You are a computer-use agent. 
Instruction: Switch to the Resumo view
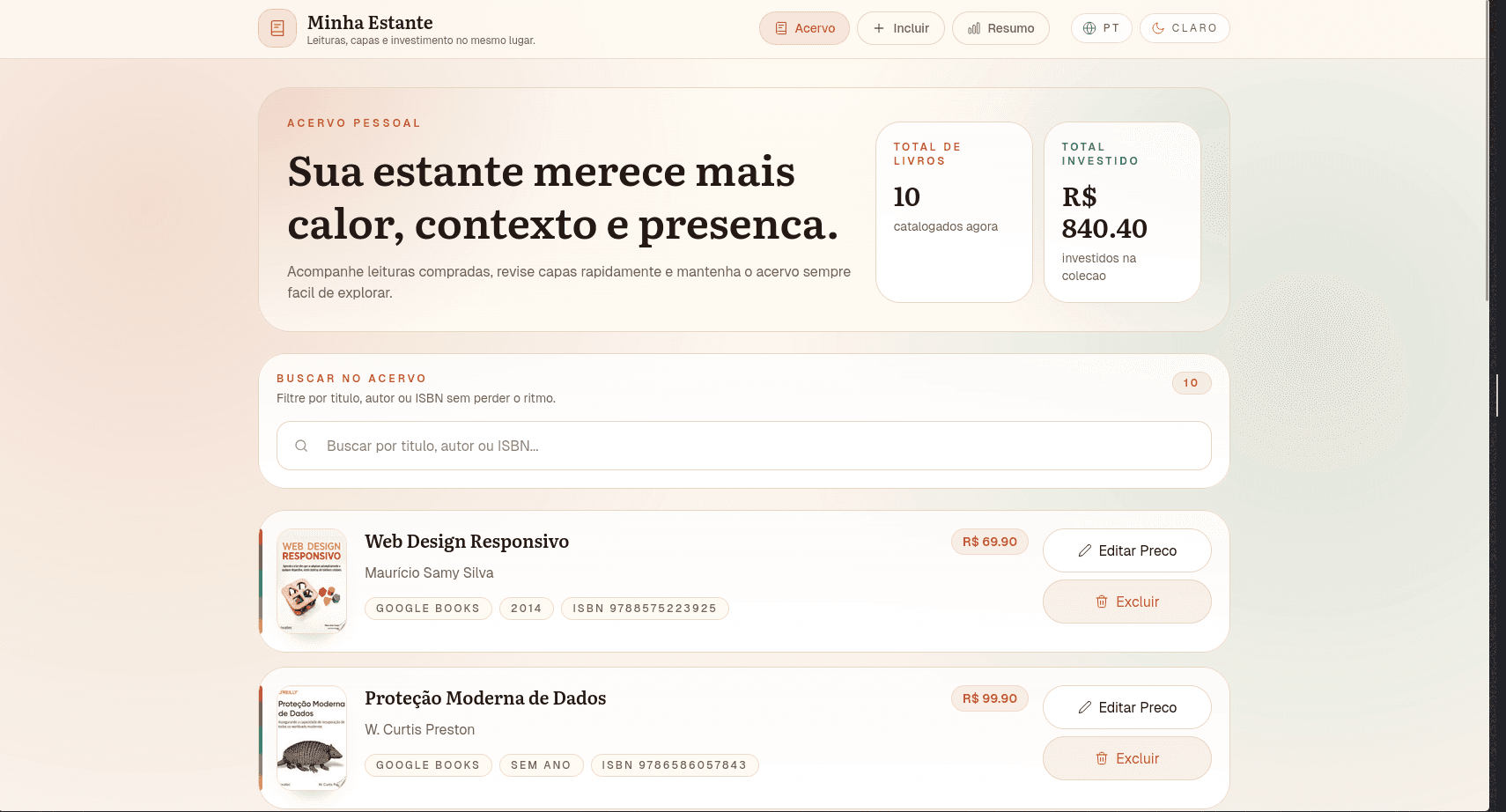(x=1001, y=27)
